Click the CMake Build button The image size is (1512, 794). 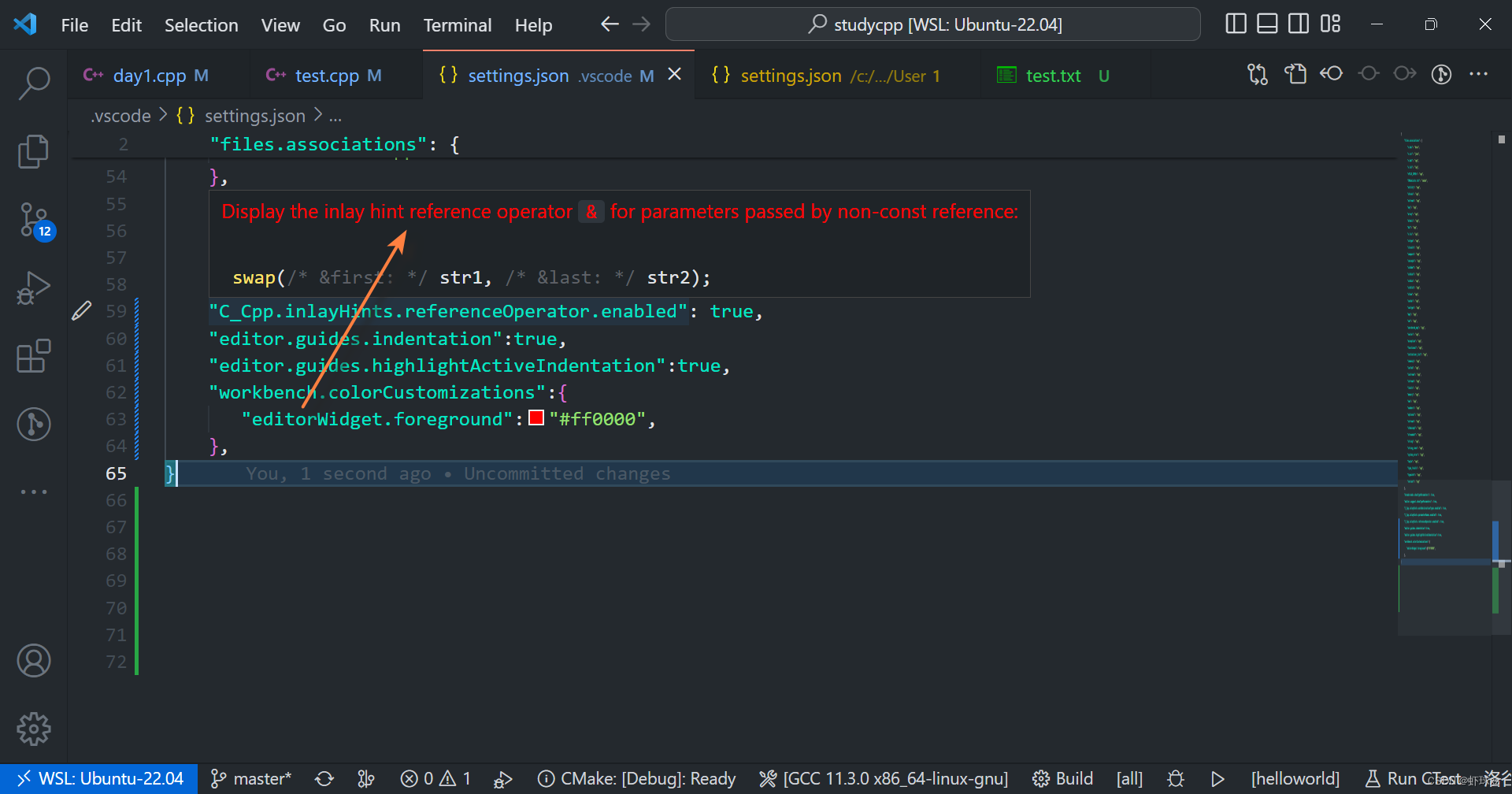click(x=1062, y=778)
